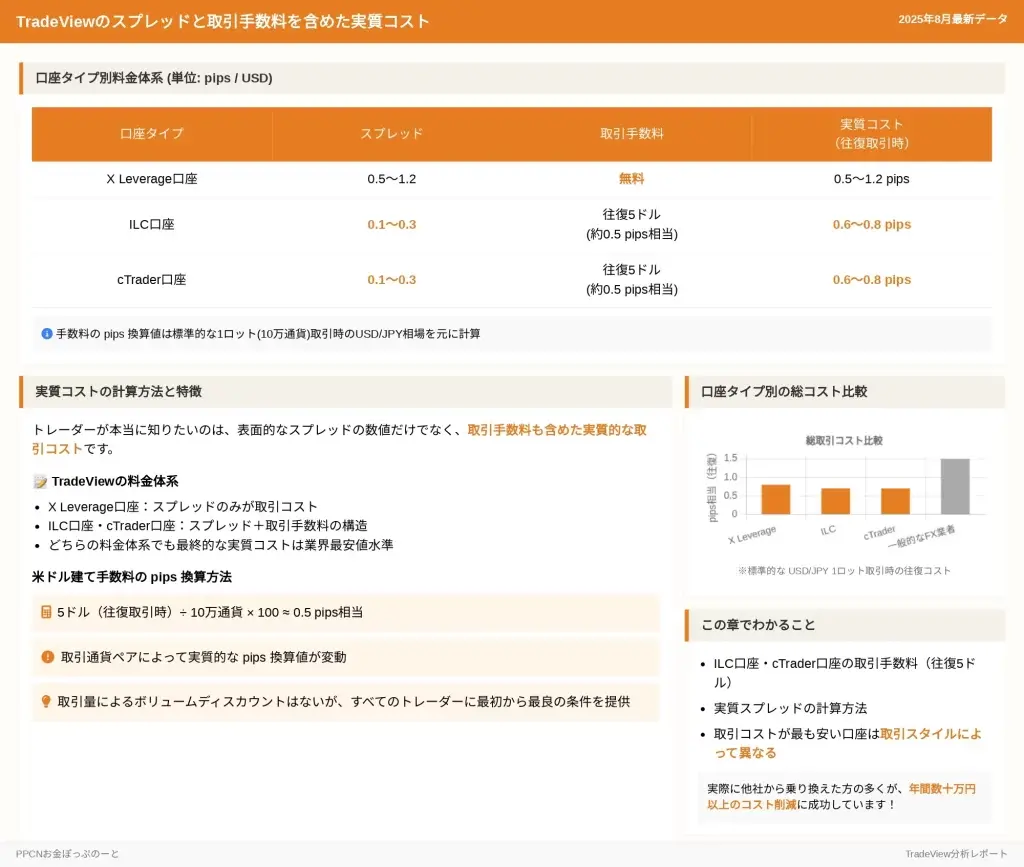The width and height of the screenshot is (1024, 867).
Task: Click the memo icon beside TradeViewの料金体系
Action: point(40,482)
